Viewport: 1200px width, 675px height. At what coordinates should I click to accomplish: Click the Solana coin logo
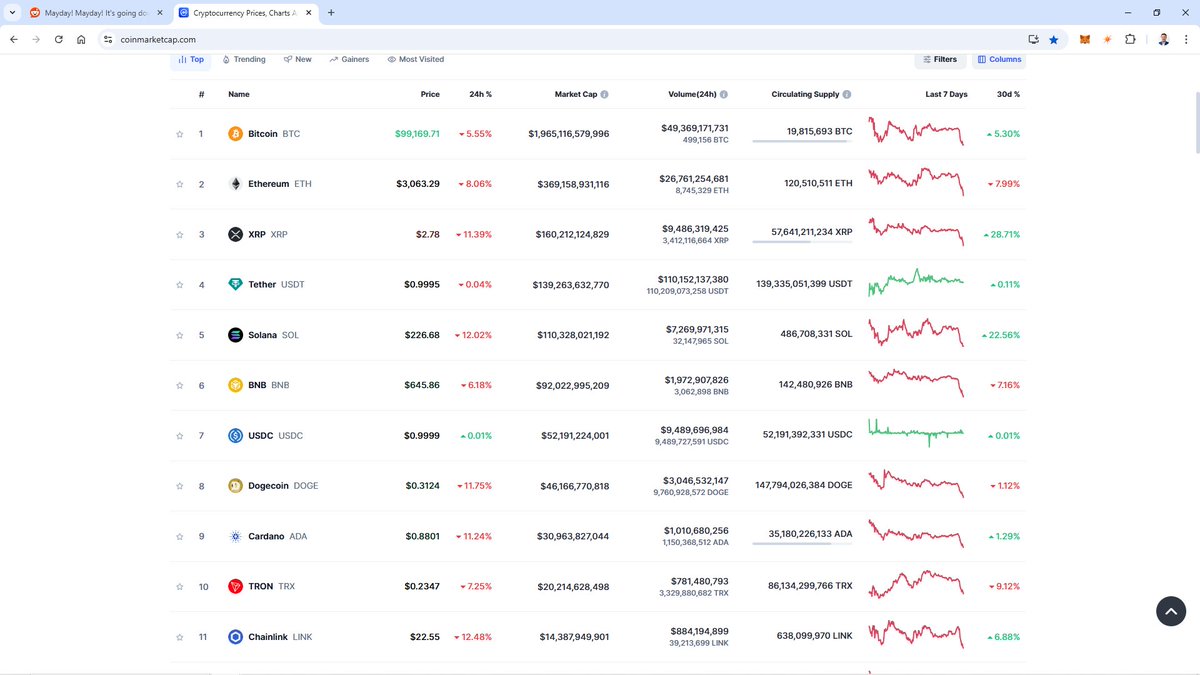coord(236,335)
